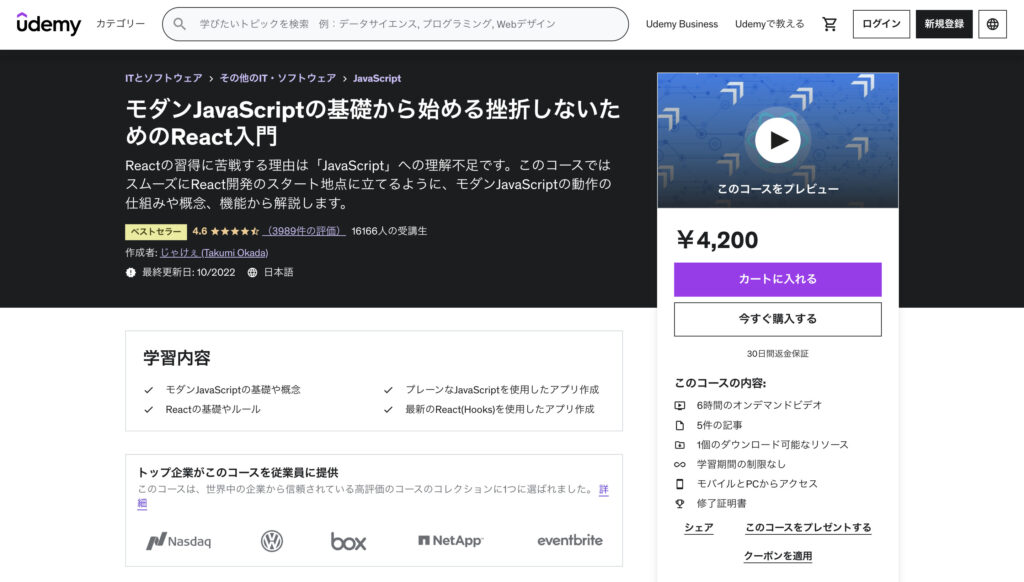
Task: Click the eventbrite logo
Action: [569, 540]
